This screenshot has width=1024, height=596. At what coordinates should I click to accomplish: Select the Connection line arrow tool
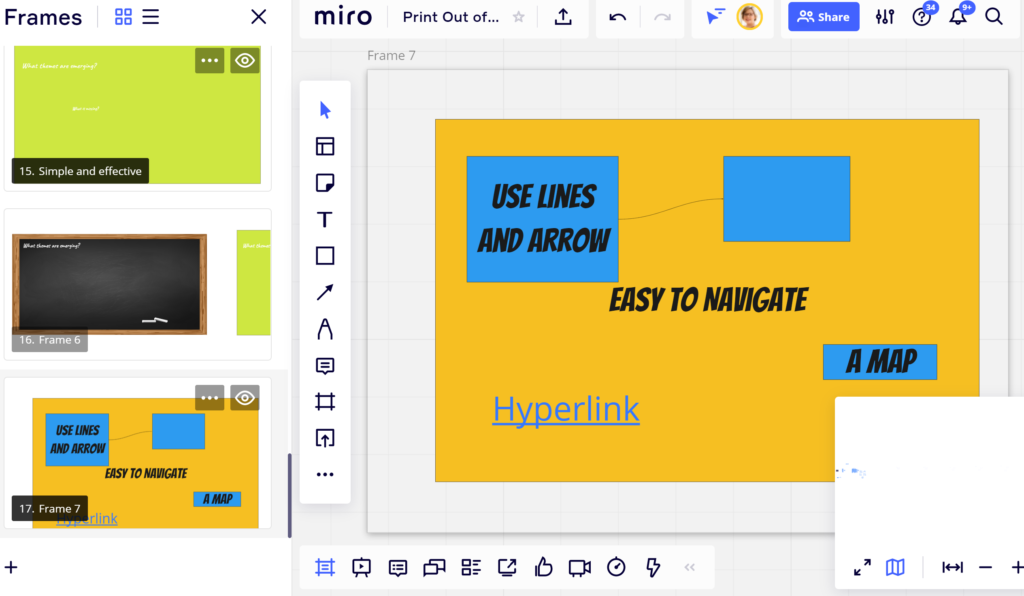click(325, 292)
